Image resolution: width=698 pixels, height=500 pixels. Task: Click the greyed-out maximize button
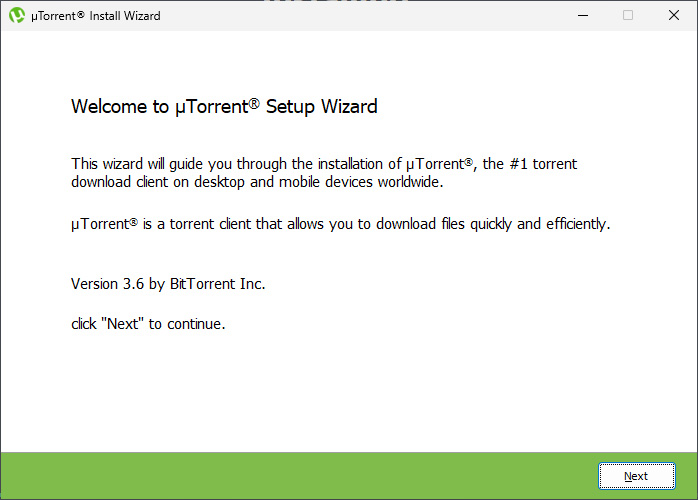(x=628, y=15)
